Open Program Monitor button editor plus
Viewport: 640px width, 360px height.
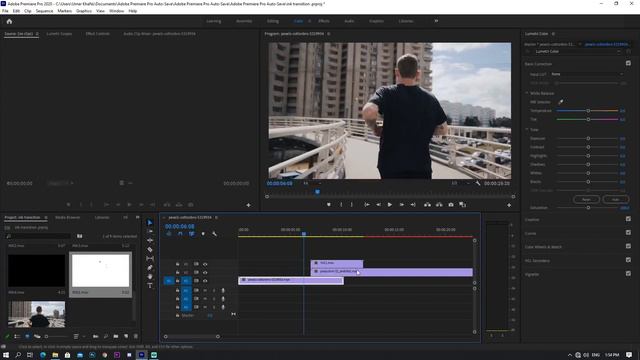pos(509,205)
